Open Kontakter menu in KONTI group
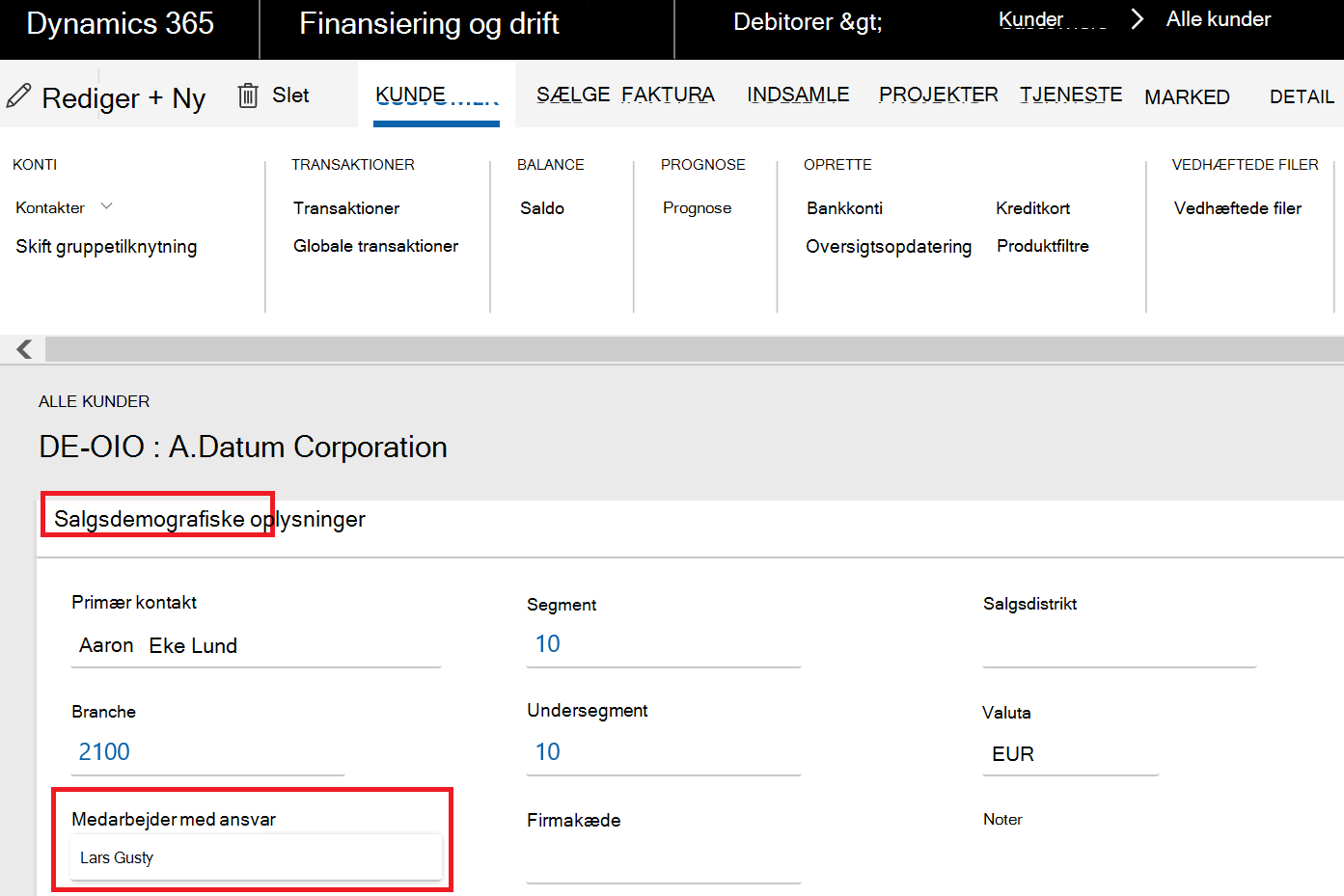Viewport: 1344px width, 896px height. (x=50, y=207)
